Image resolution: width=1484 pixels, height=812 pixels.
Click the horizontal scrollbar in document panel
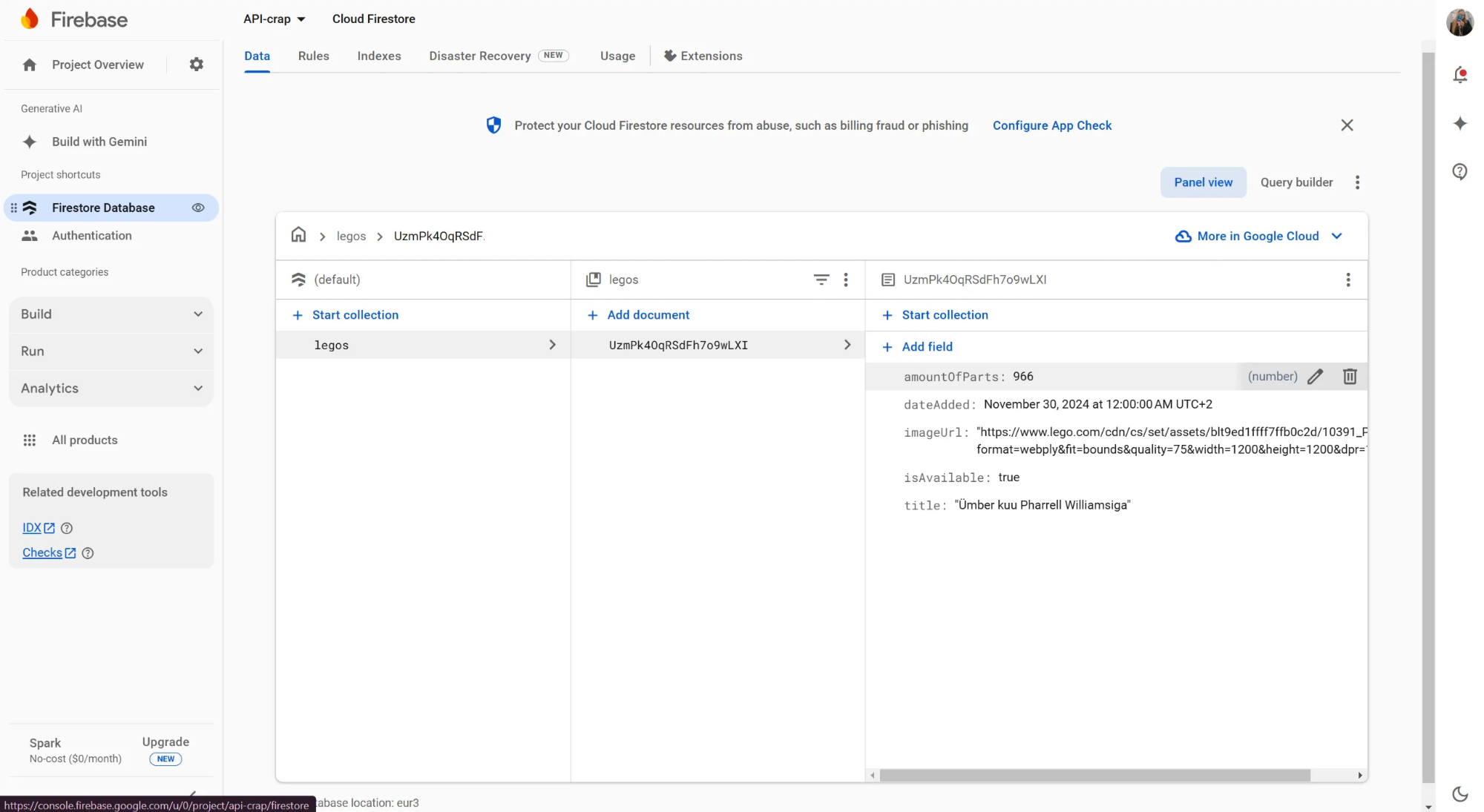(x=1094, y=776)
